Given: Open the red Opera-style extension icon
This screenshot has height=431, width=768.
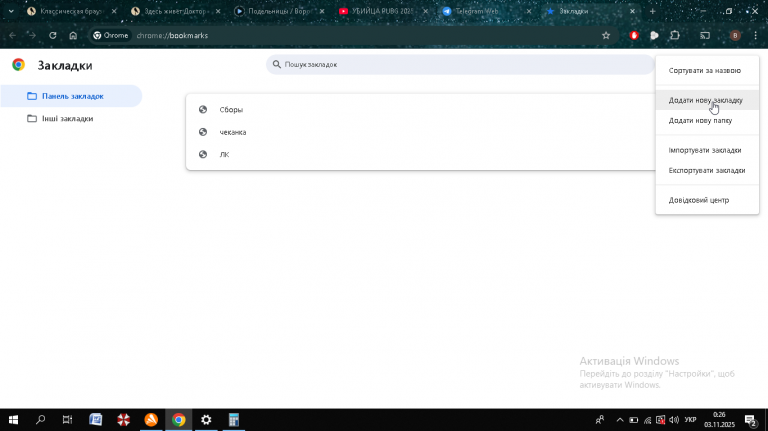Looking at the screenshot, I should point(634,35).
